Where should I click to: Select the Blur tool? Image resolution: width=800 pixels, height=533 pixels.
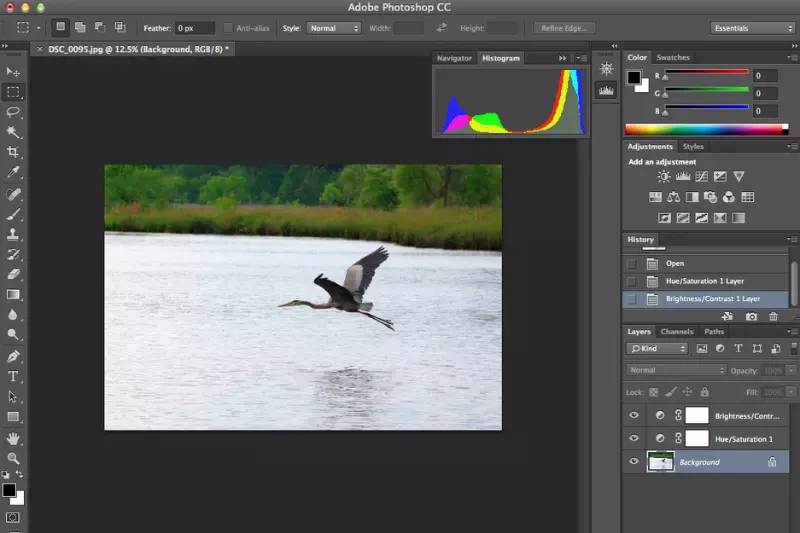(x=13, y=315)
